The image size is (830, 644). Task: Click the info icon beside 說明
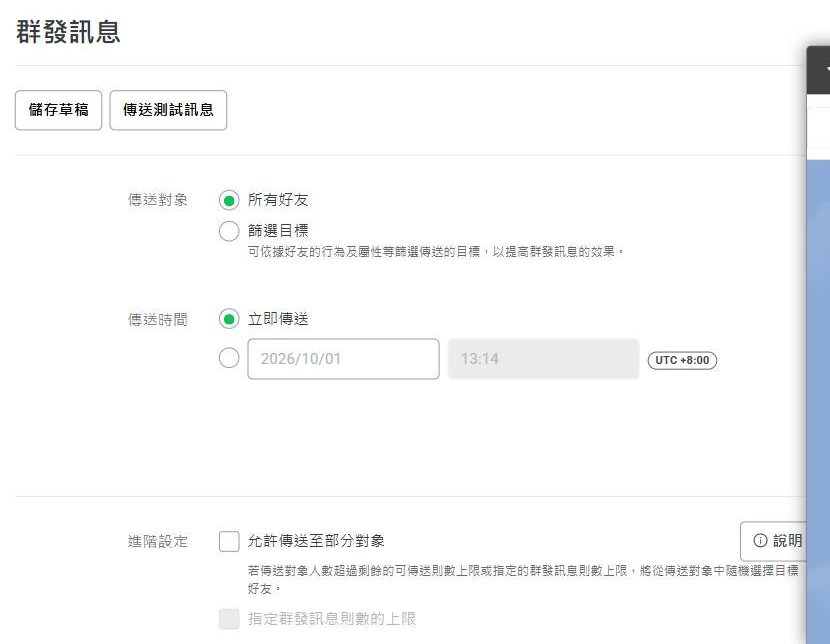click(760, 540)
